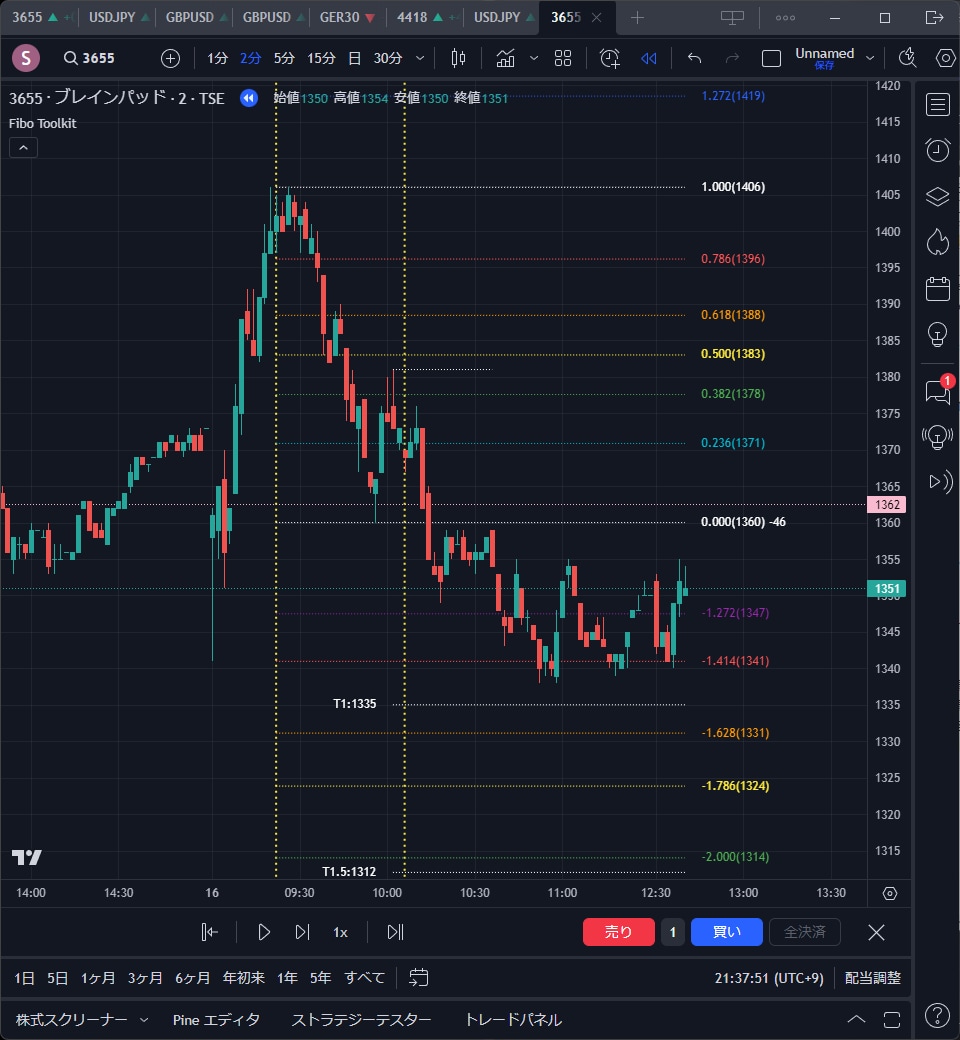
Task: Open the layout selection square icon
Action: pyautogui.click(x=771, y=58)
